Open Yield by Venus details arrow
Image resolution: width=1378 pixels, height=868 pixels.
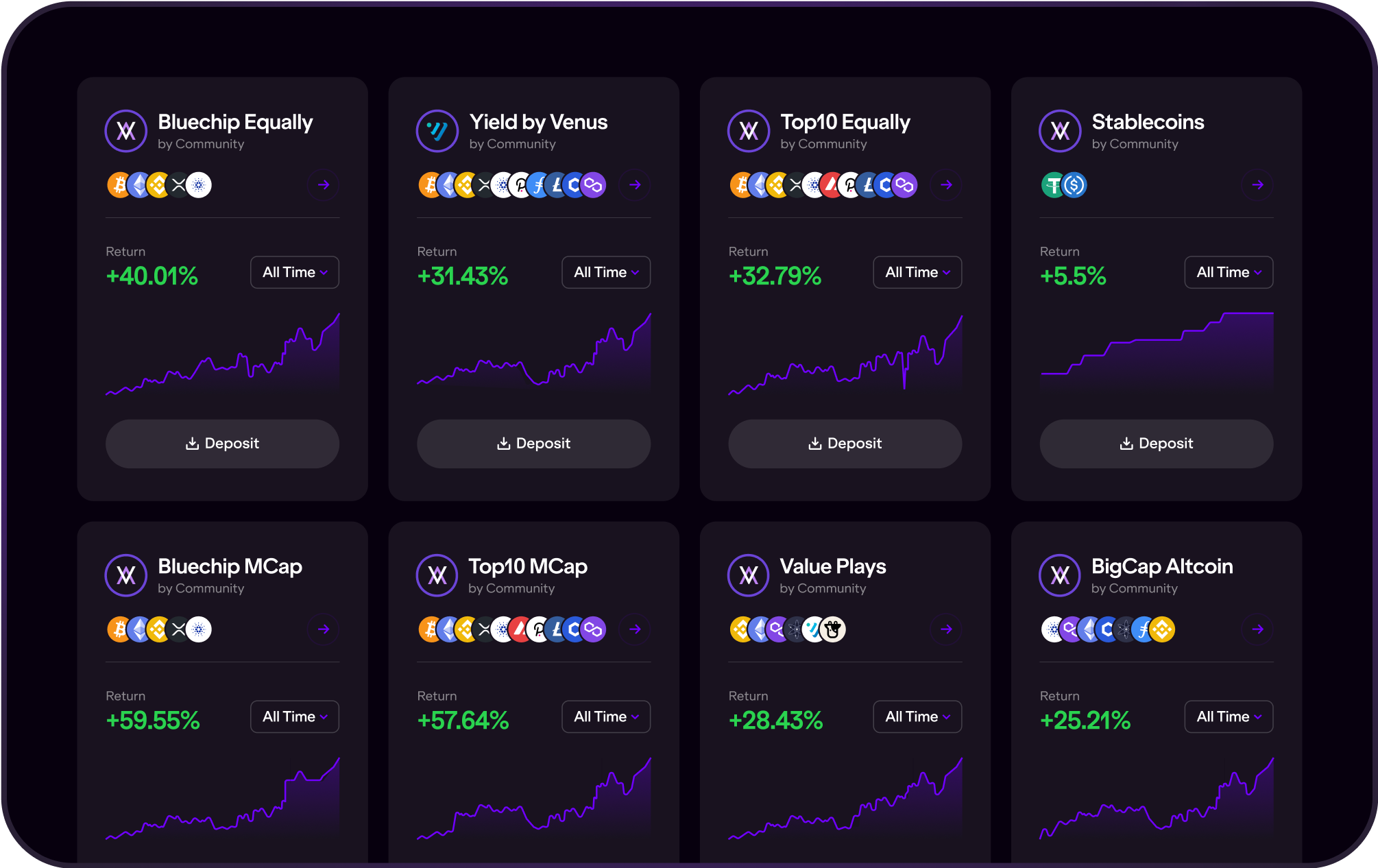(x=635, y=185)
